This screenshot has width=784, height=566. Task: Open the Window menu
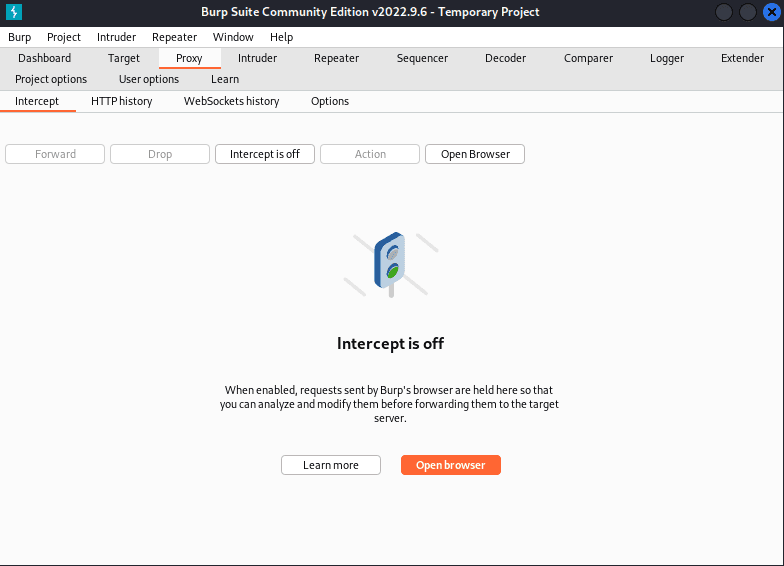tap(233, 37)
